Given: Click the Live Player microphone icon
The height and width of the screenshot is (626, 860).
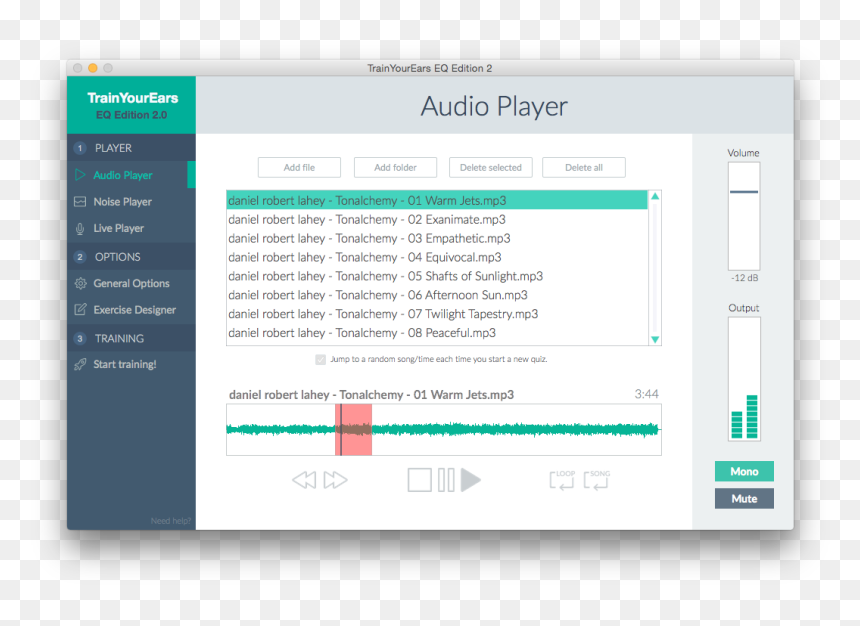Looking at the screenshot, I should [x=80, y=229].
